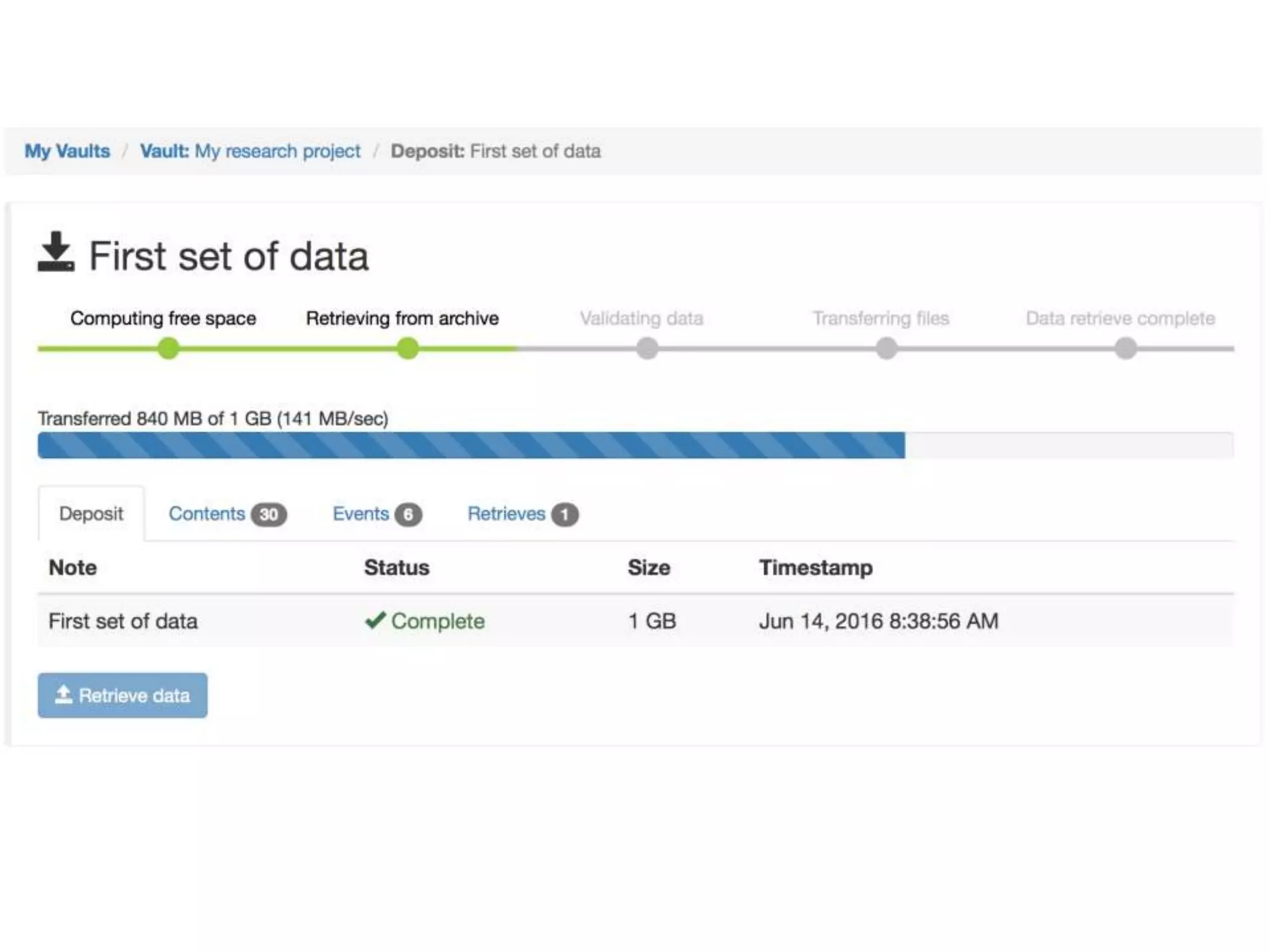Screen dimensions: 1270x952
Task: Click the blue striped transfer progress bar
Action: (x=471, y=445)
